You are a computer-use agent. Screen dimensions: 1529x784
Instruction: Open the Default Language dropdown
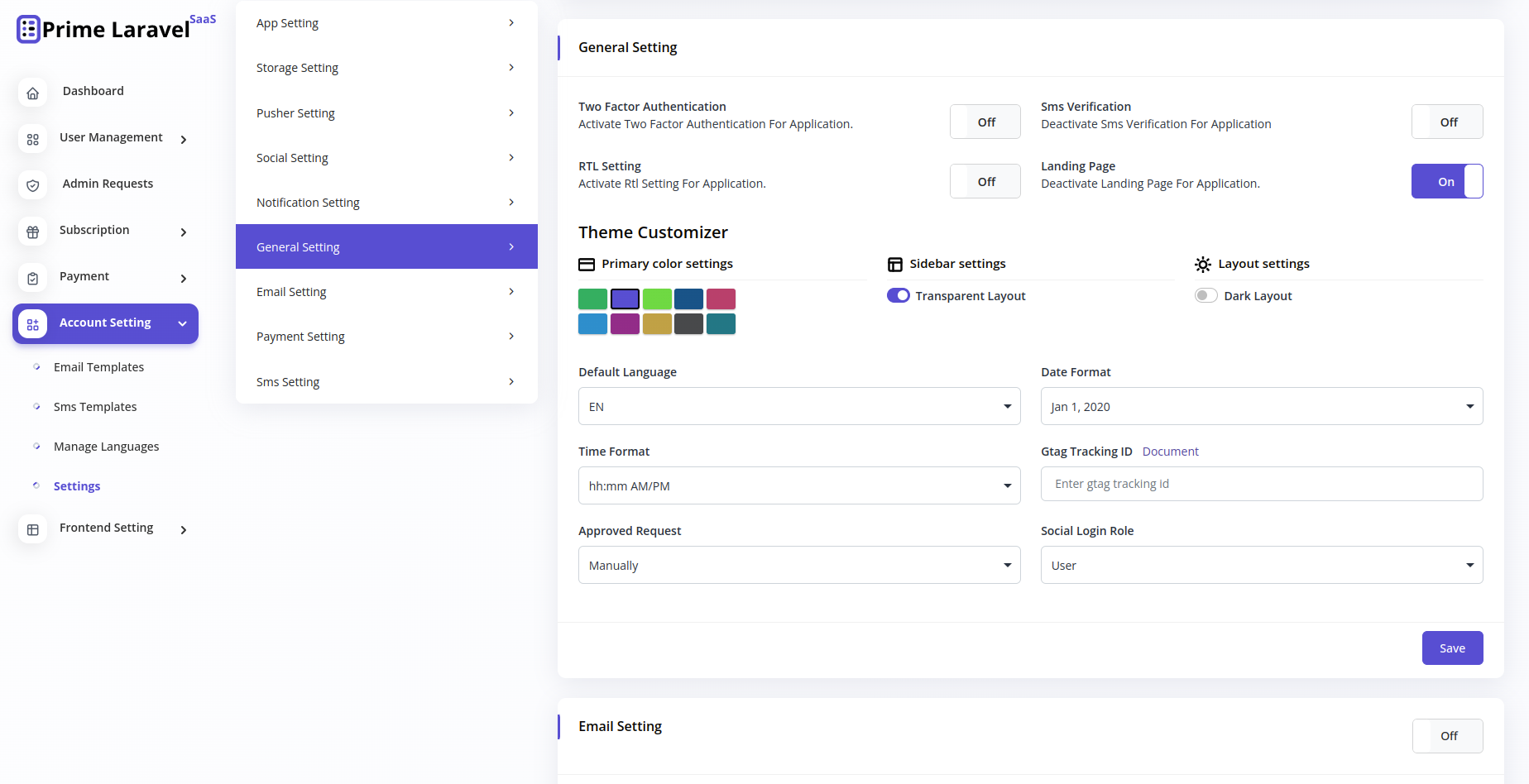[798, 406]
